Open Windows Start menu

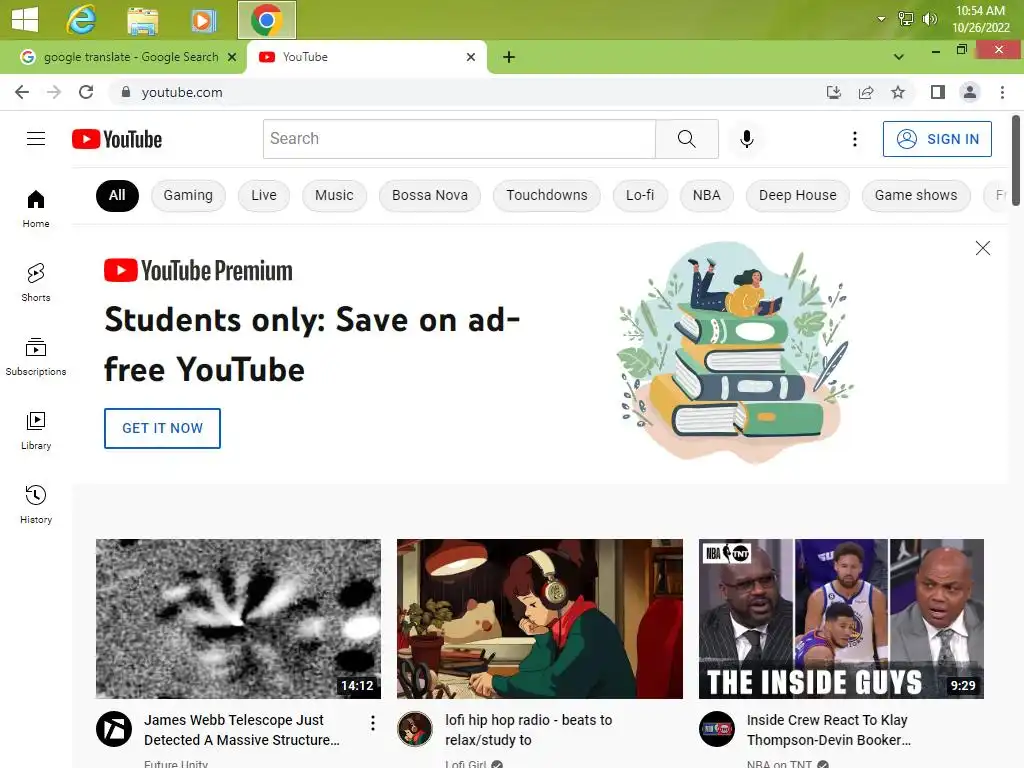(25, 20)
